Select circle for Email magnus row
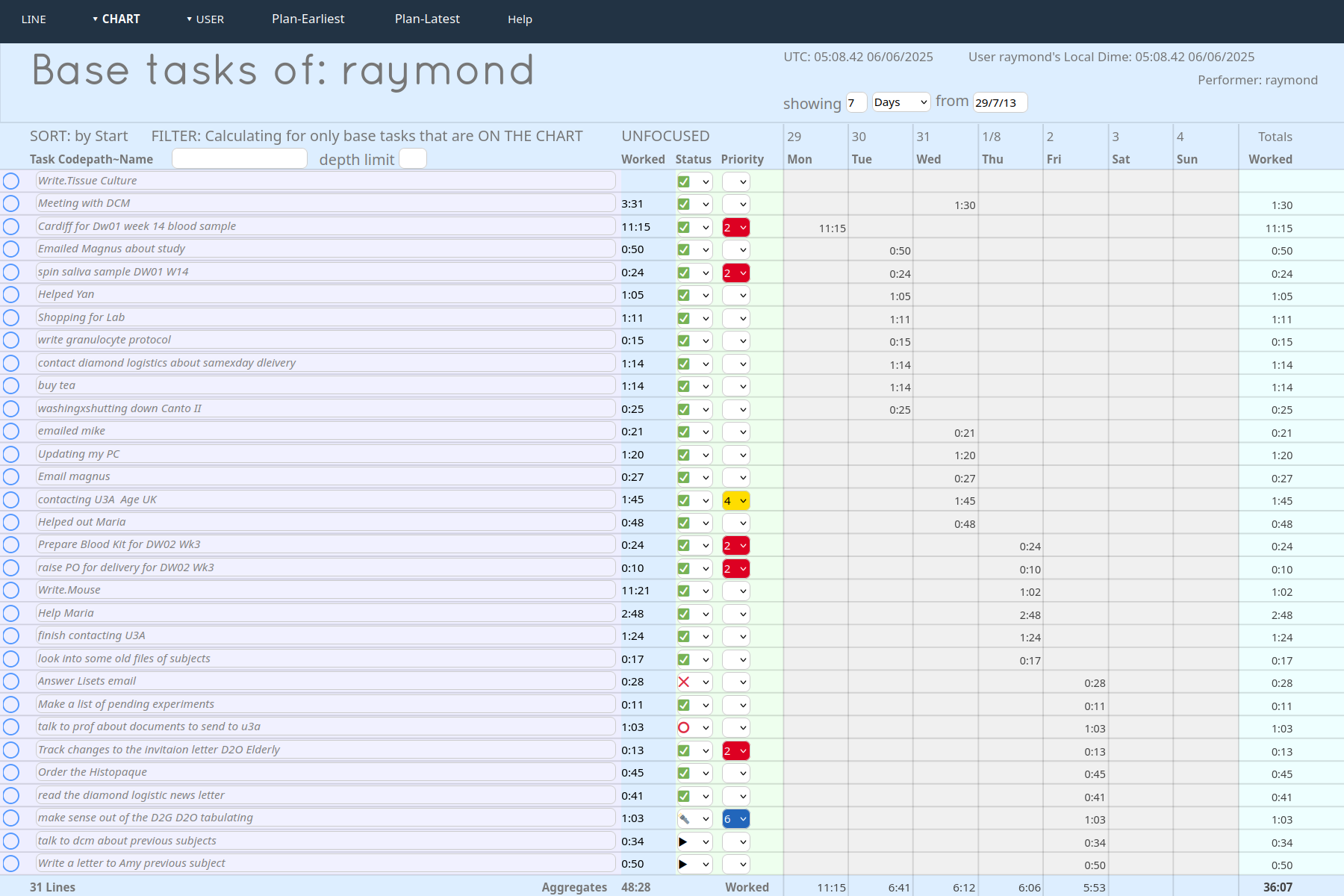The height and width of the screenshot is (896, 1344). [11, 477]
